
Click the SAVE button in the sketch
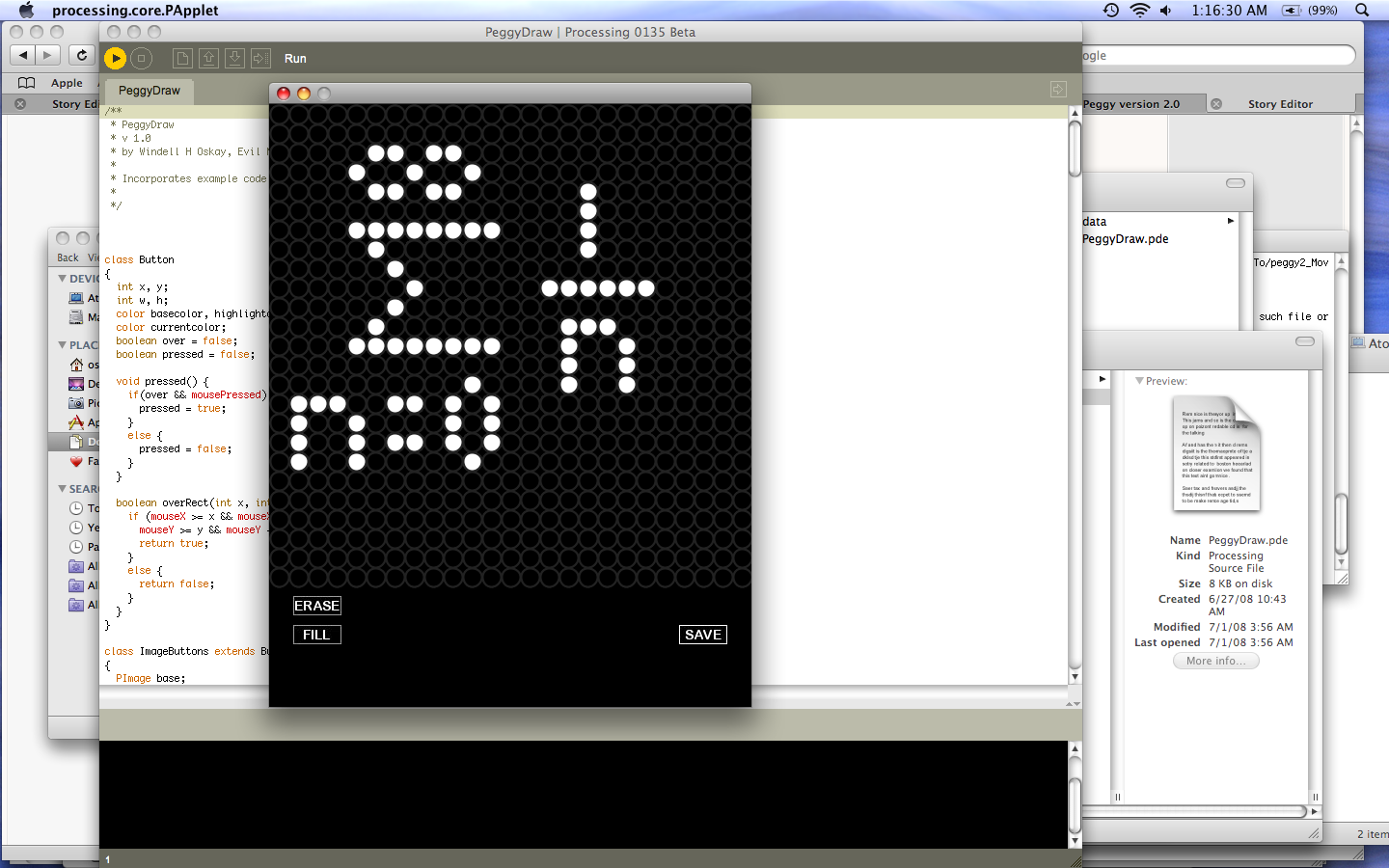point(703,635)
